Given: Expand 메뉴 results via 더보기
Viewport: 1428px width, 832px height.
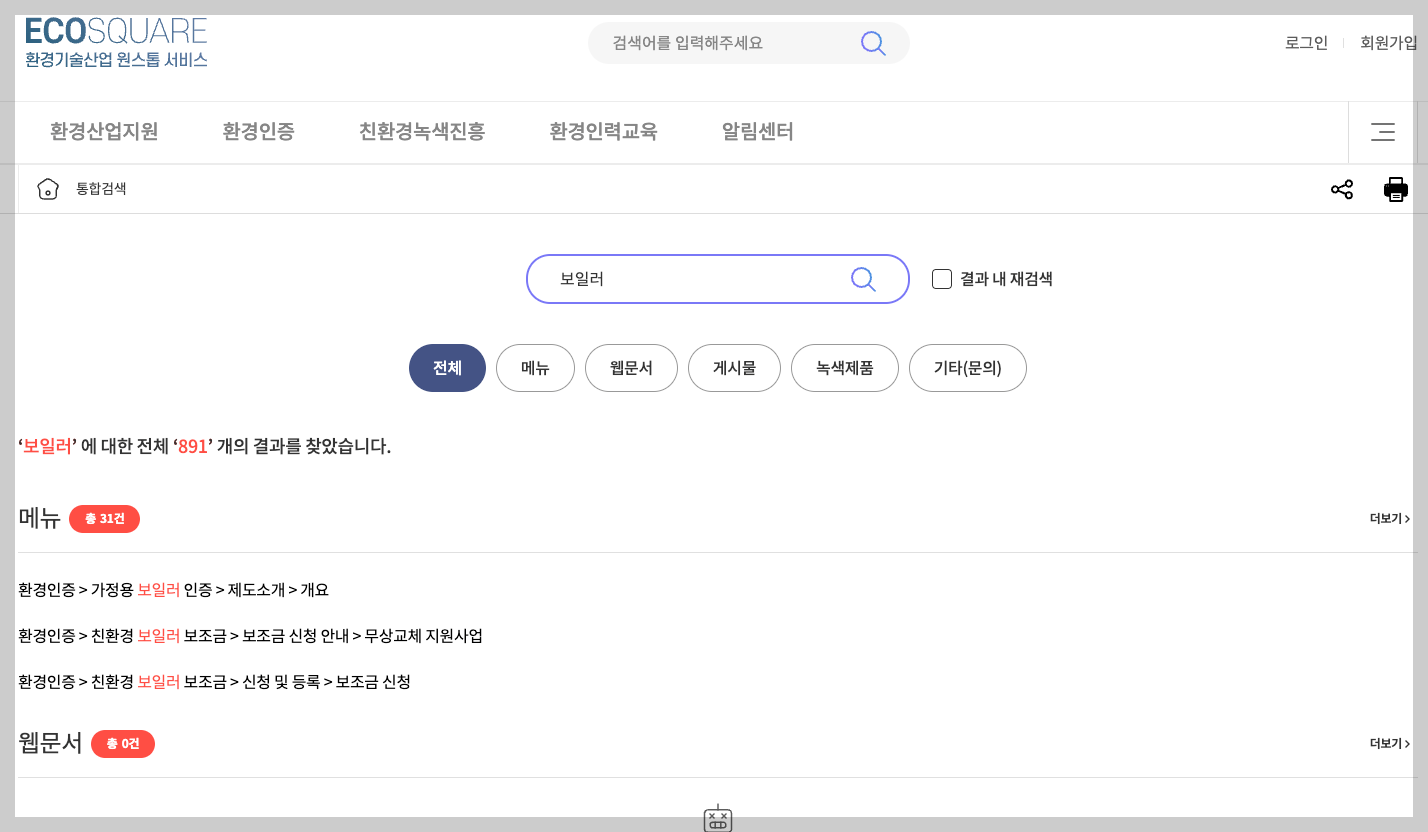Looking at the screenshot, I should [x=1389, y=518].
